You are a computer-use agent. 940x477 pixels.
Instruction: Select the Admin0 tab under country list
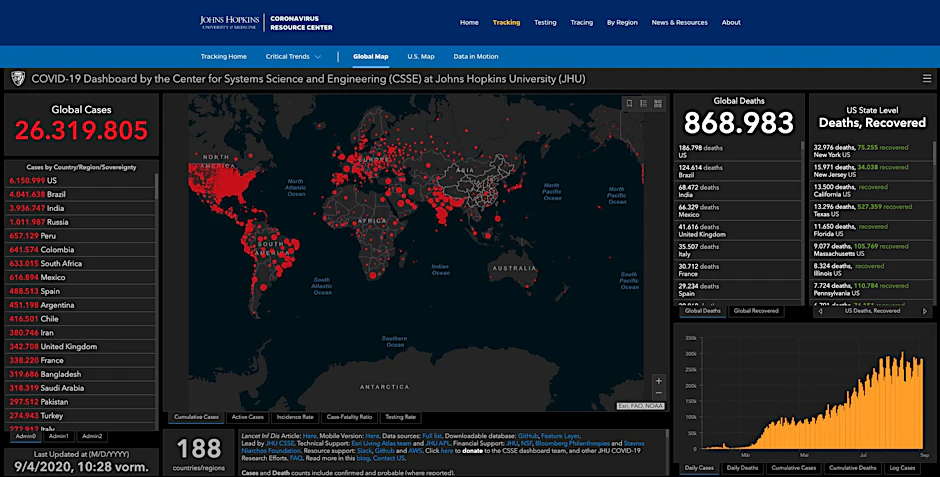(26, 436)
